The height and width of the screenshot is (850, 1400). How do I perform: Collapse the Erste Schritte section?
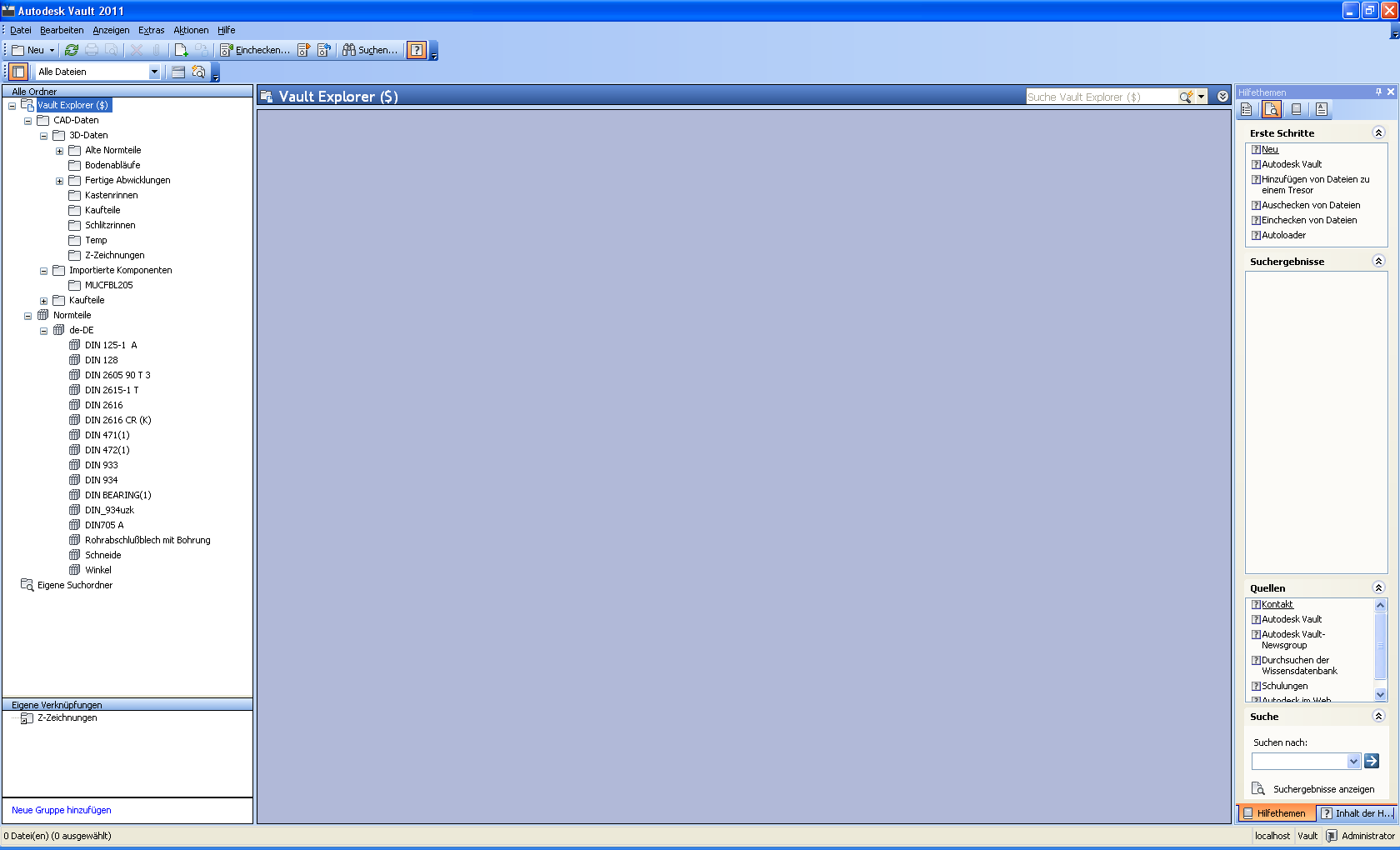tap(1378, 132)
